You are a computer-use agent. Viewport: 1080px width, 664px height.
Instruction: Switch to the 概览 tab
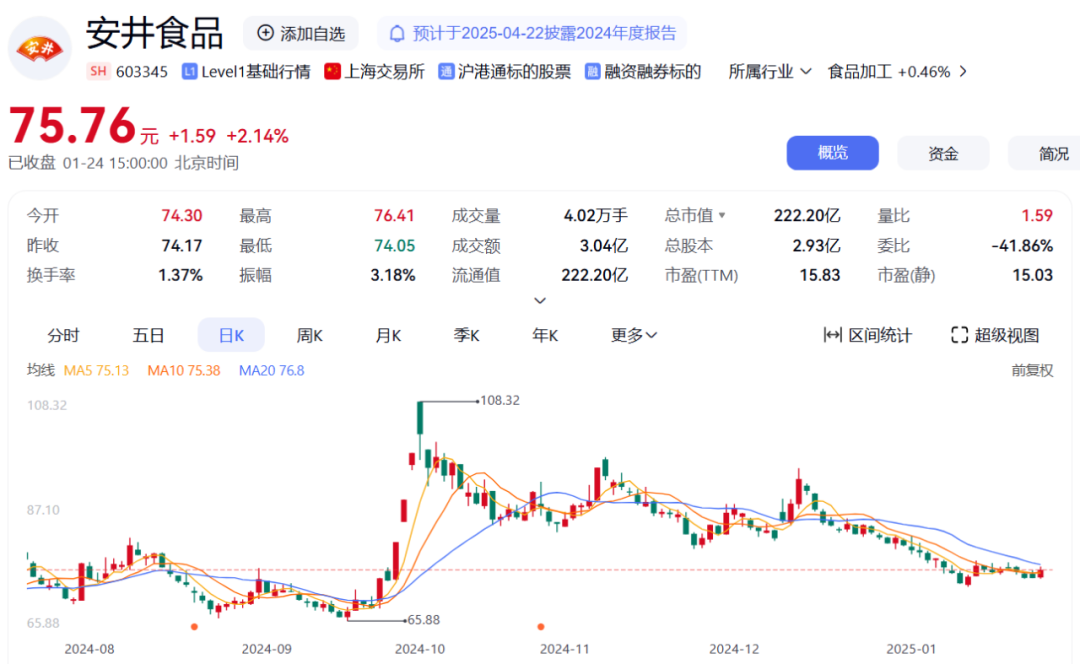click(x=833, y=153)
